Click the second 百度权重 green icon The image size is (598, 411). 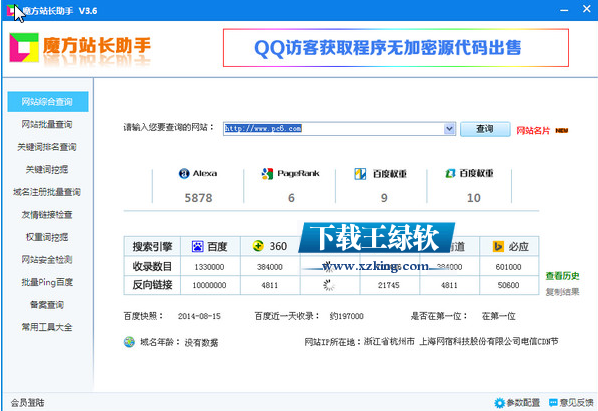tap(450, 173)
